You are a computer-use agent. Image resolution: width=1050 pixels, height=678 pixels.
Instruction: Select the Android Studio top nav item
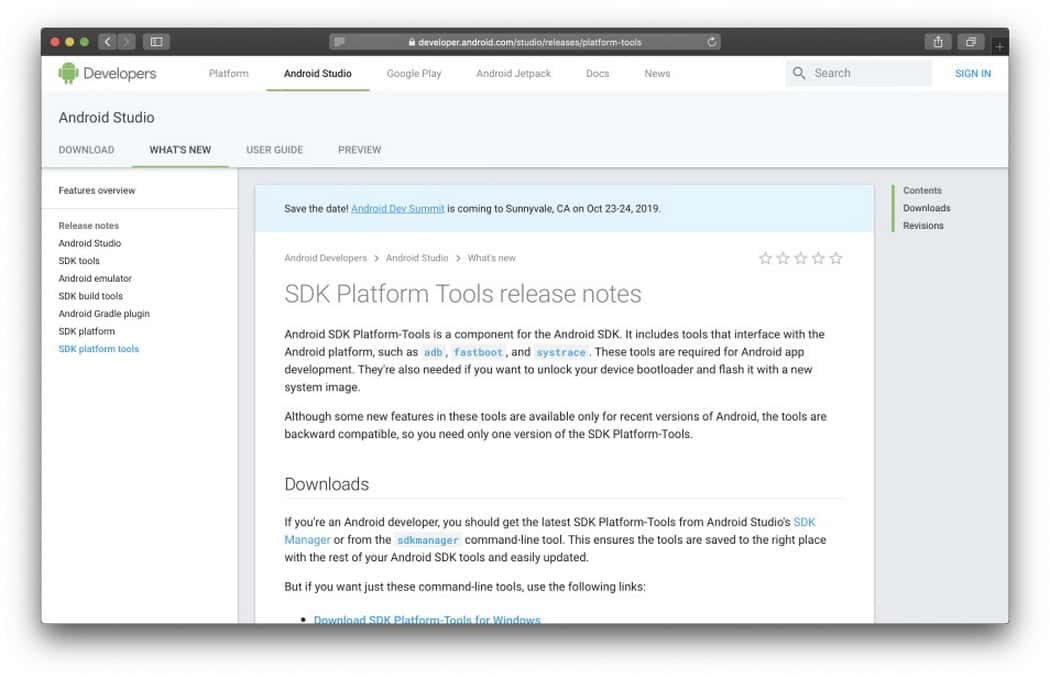pos(317,73)
